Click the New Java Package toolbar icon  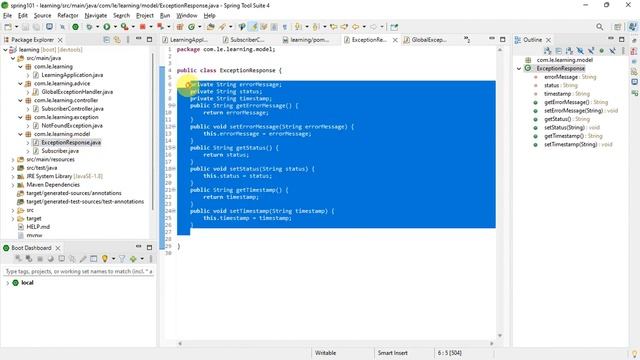(180, 27)
